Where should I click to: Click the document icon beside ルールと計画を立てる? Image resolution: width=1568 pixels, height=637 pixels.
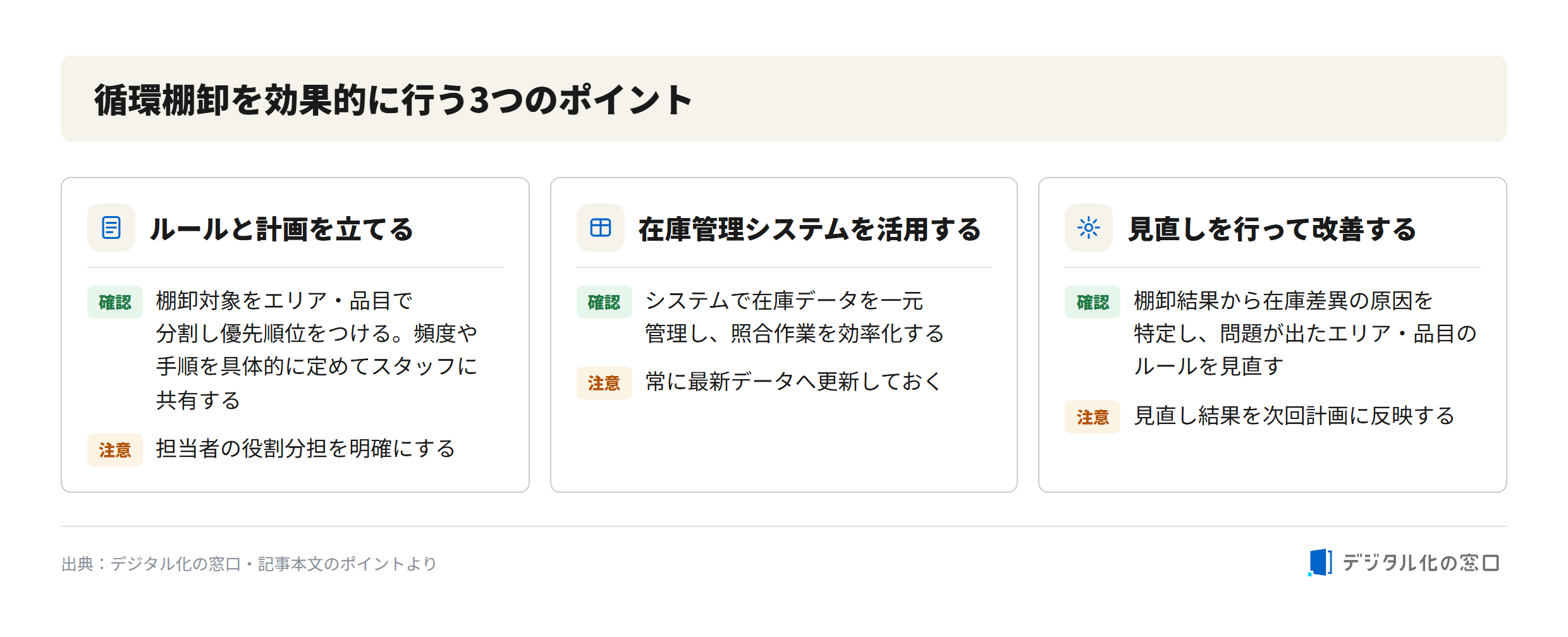[x=111, y=227]
